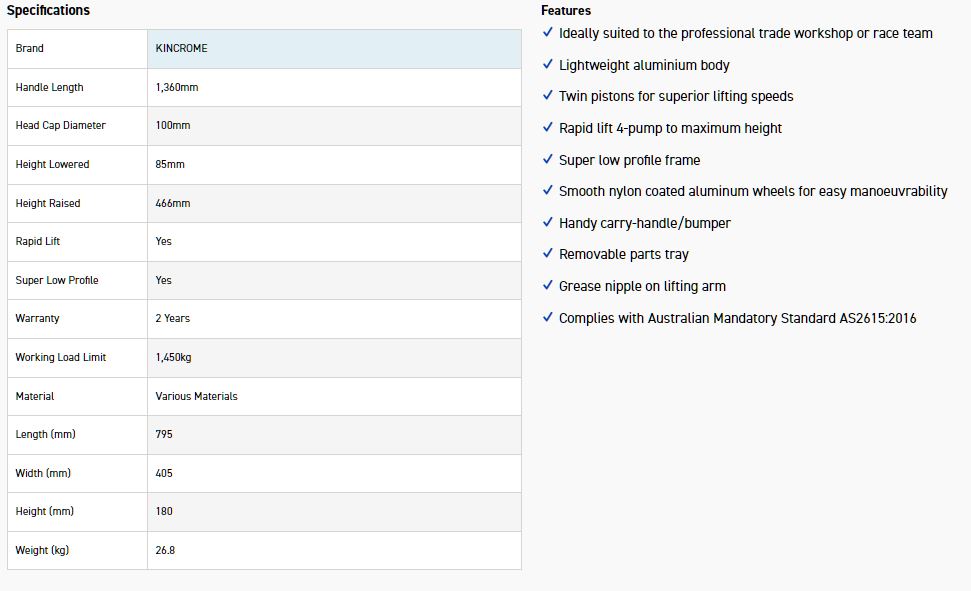The height and width of the screenshot is (591, 971).
Task: Select the KINCROME brand value cell
Action: click(182, 48)
